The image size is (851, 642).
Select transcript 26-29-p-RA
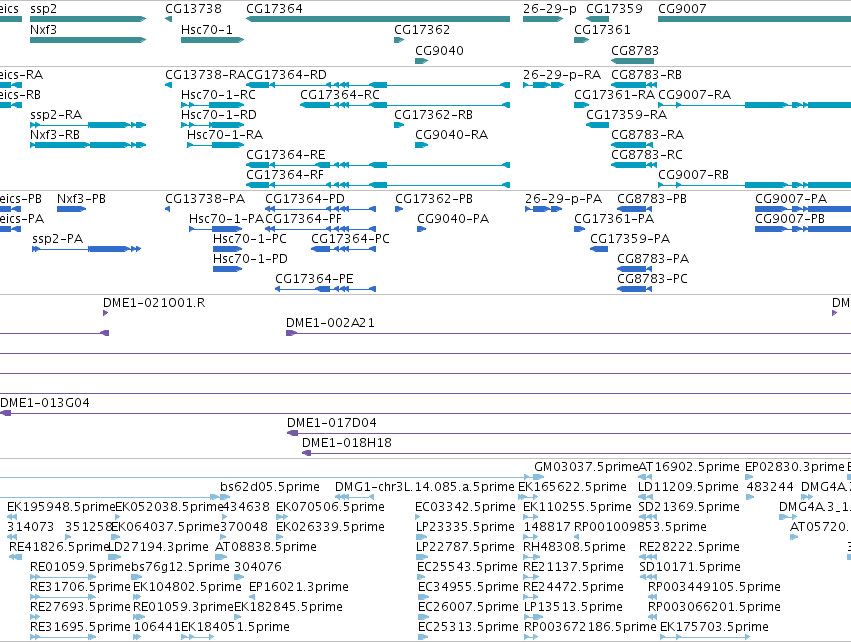(x=543, y=85)
